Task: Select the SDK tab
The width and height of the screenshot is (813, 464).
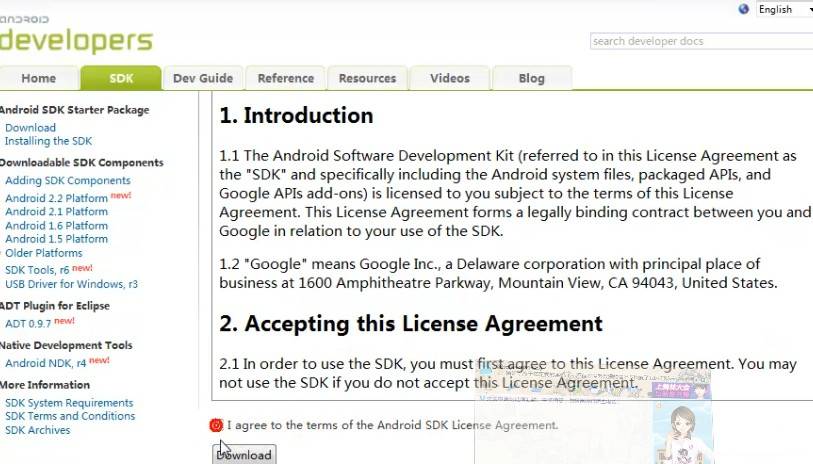Action: click(x=121, y=78)
